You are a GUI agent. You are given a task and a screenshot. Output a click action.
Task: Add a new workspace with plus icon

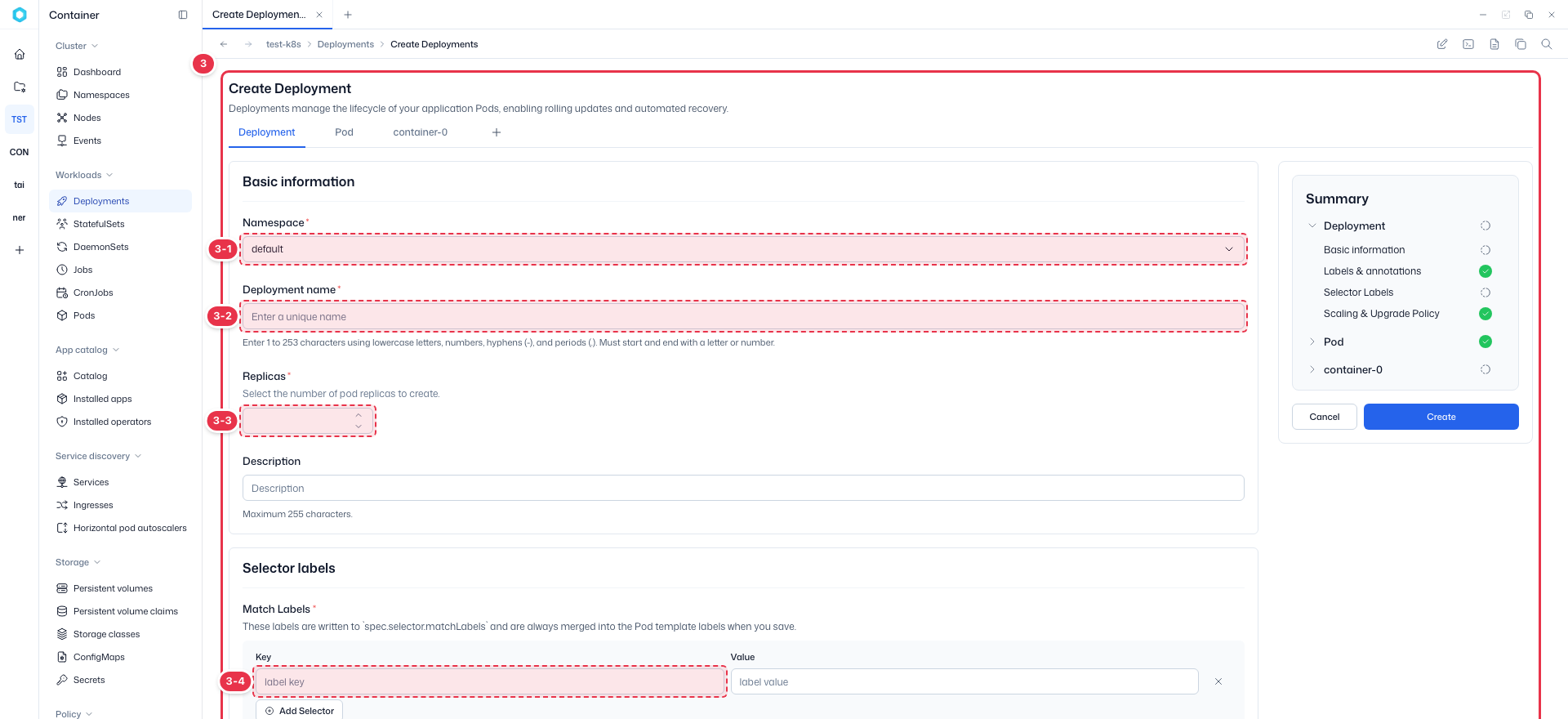(20, 250)
